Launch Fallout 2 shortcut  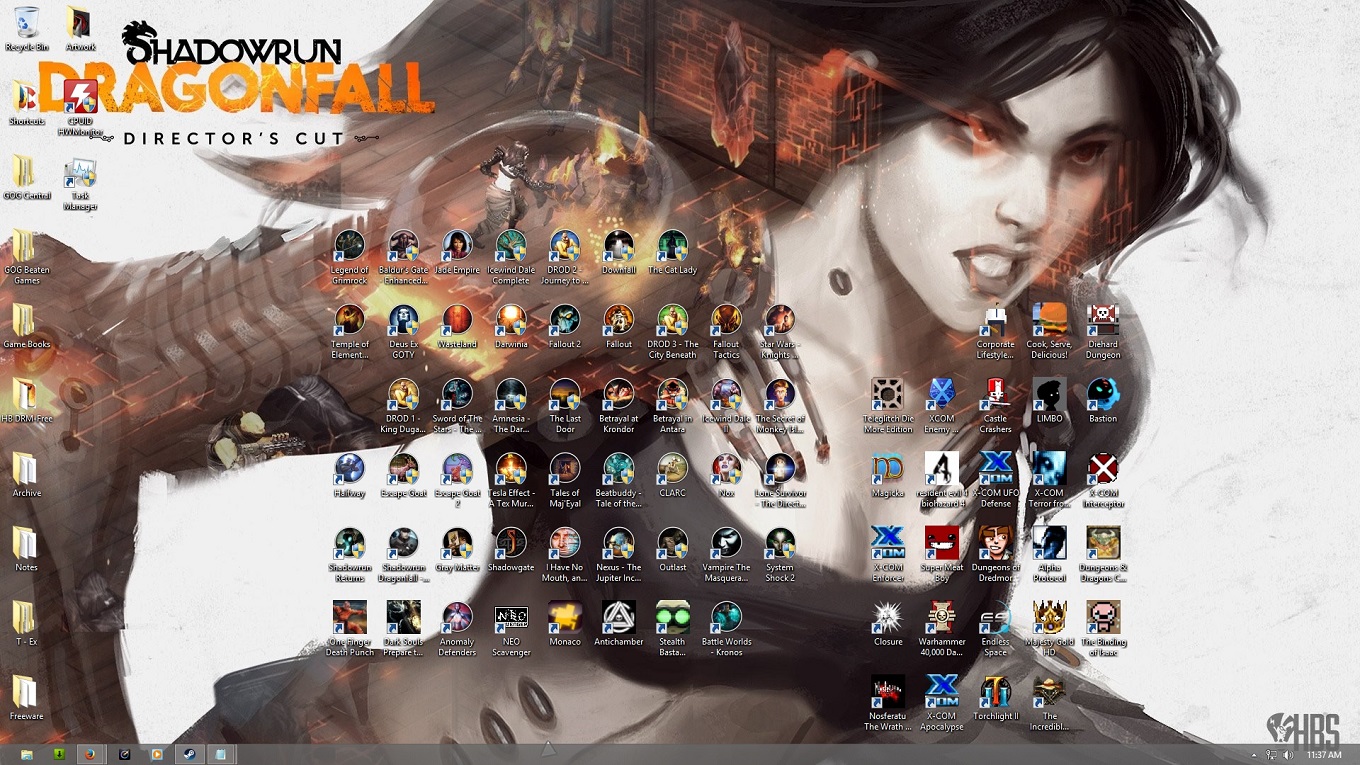(565, 327)
